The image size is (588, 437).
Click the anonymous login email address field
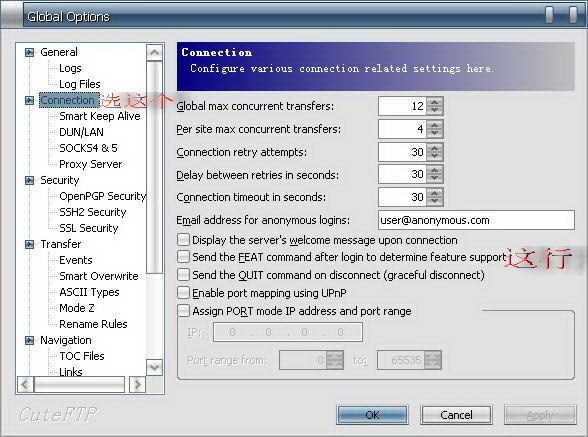(x=476, y=220)
